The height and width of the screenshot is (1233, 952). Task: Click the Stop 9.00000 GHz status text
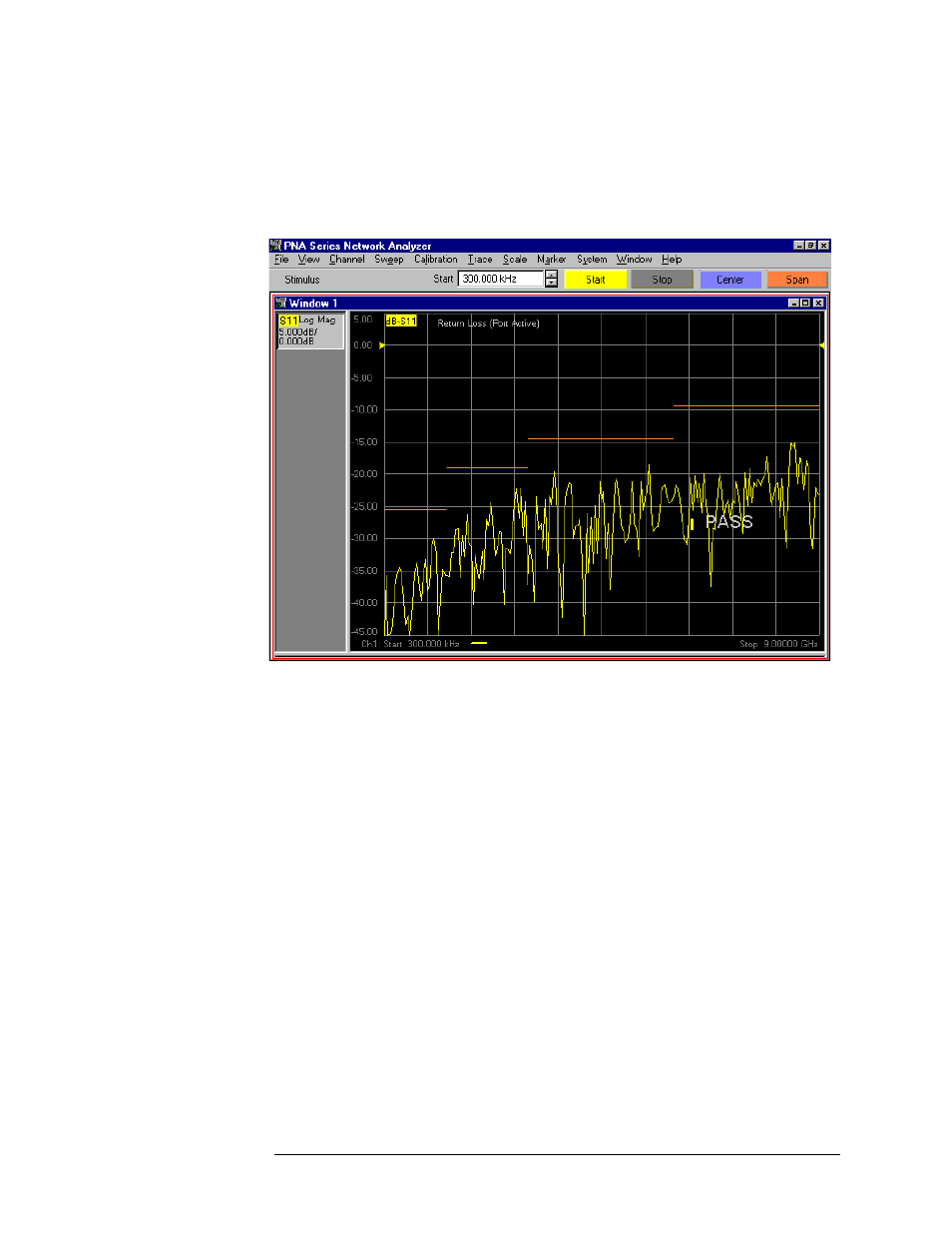tap(778, 644)
